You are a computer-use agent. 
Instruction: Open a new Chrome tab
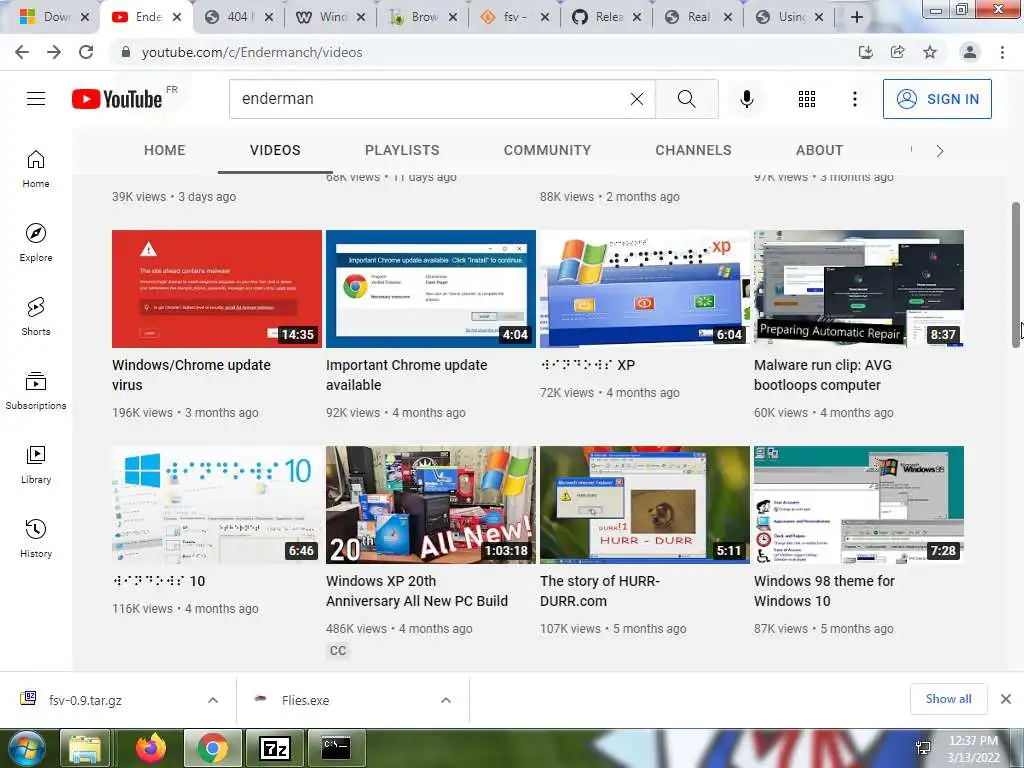coord(857,17)
